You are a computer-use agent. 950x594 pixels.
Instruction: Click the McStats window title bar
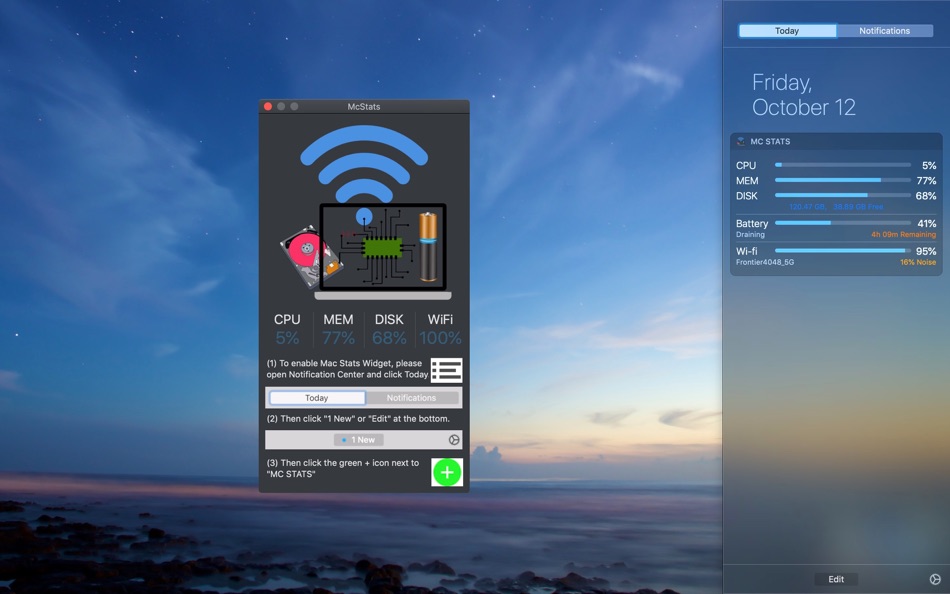364,106
